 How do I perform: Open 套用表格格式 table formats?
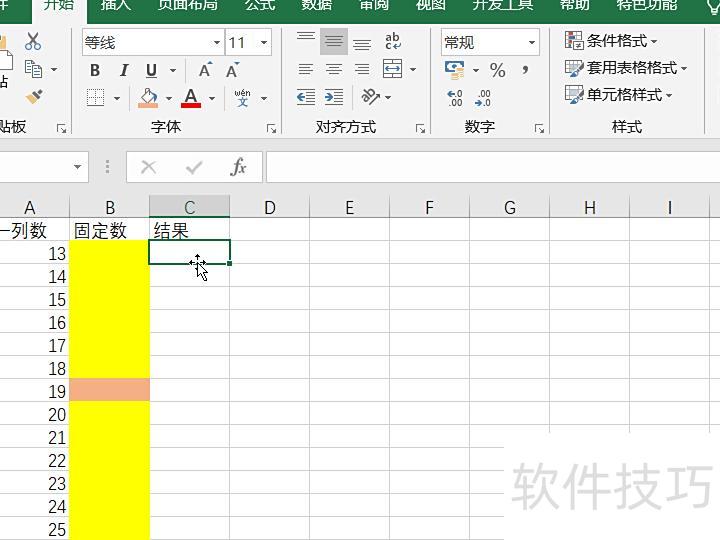[626, 68]
